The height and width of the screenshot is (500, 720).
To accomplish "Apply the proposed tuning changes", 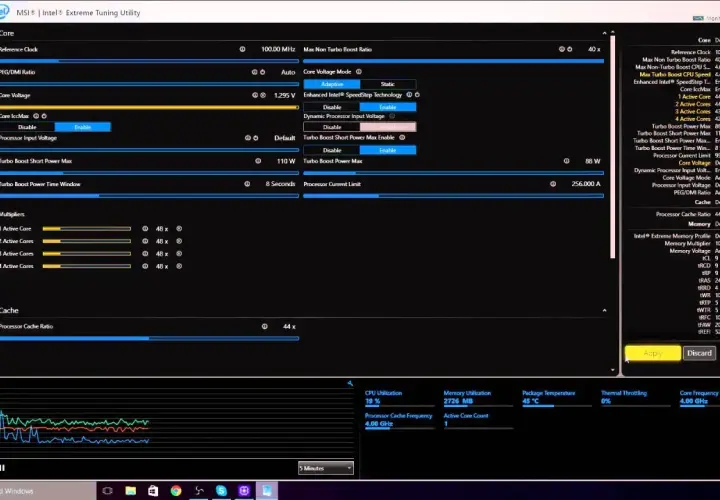I will (x=652, y=353).
